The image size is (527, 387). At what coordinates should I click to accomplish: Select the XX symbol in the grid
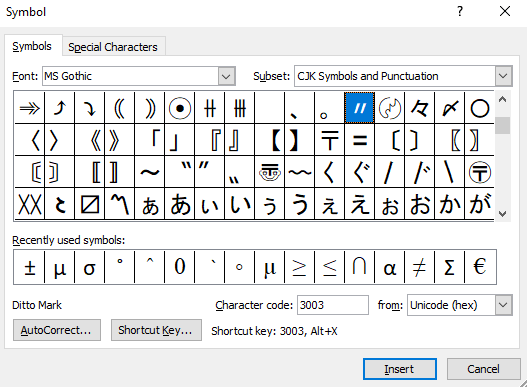pyautogui.click(x=30, y=204)
